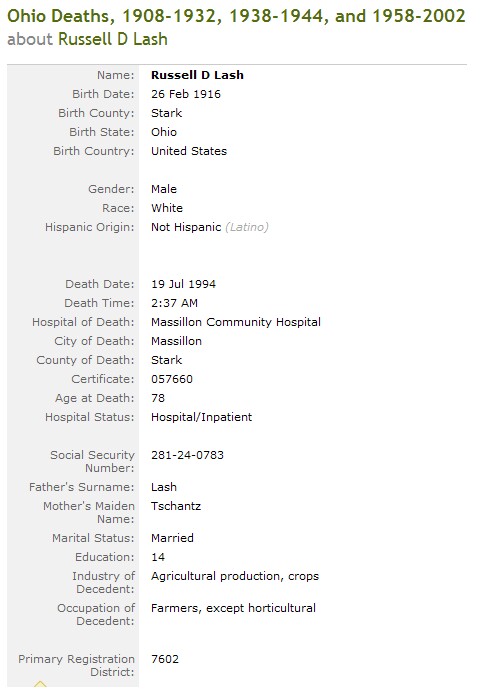This screenshot has width=482, height=692.
Task: Select the Social Security number 281-24-0783
Action: [x=187, y=455]
